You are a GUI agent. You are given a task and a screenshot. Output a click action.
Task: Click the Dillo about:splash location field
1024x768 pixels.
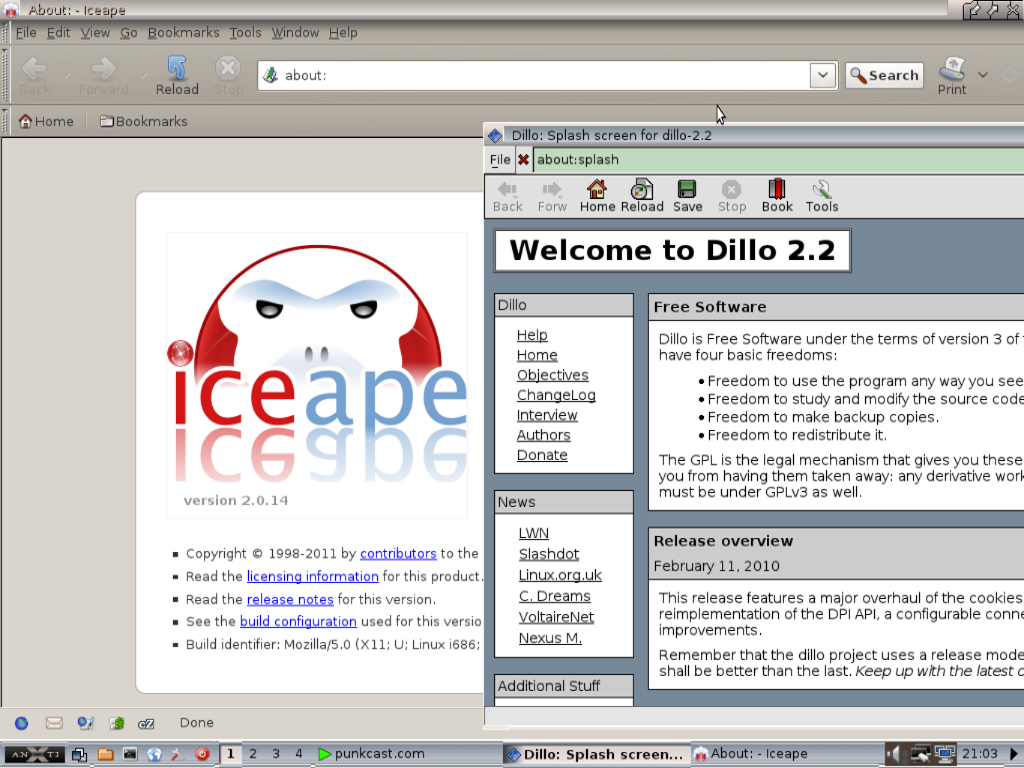coord(778,160)
